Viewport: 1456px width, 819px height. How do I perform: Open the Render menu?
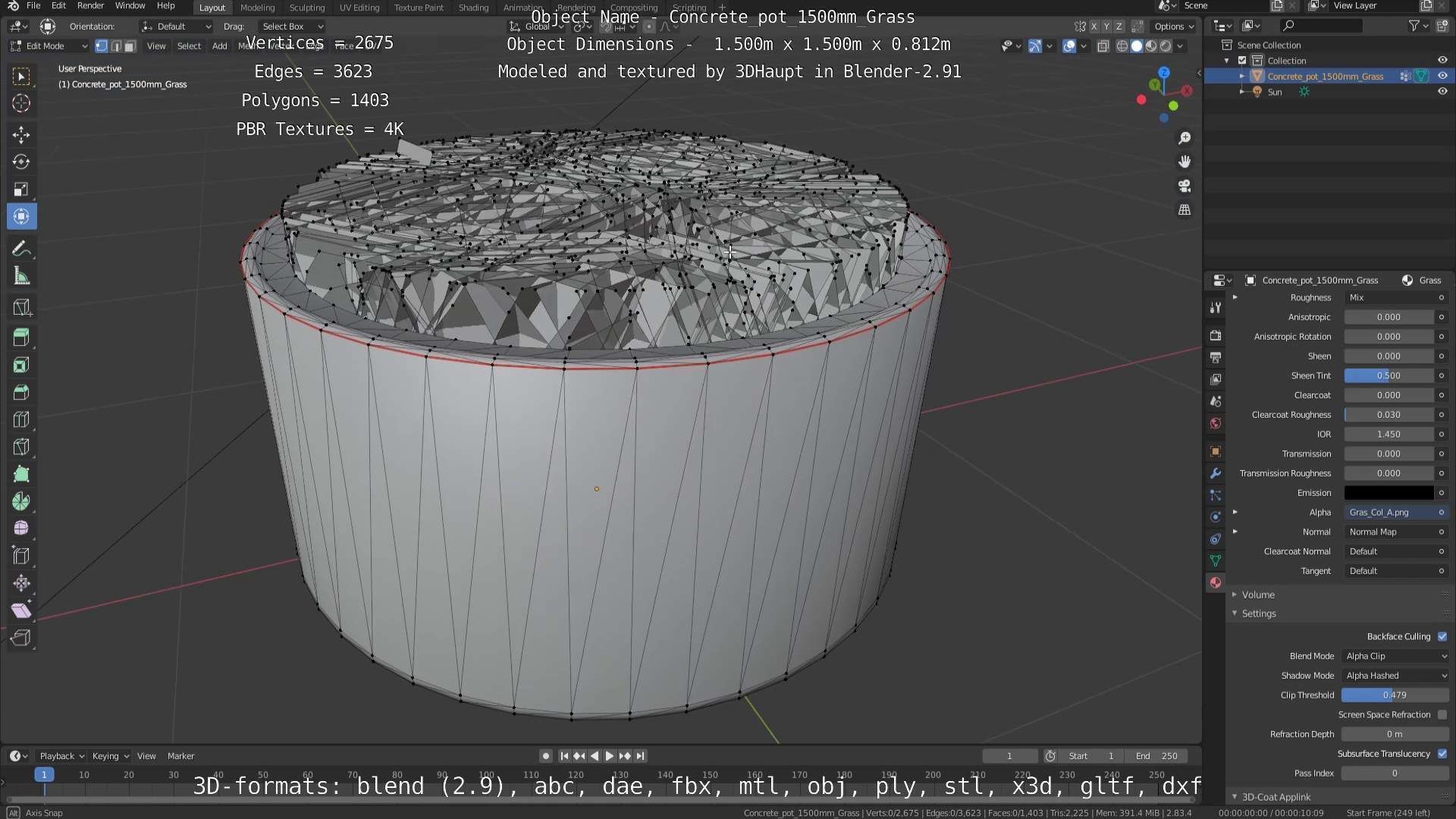tap(90, 6)
